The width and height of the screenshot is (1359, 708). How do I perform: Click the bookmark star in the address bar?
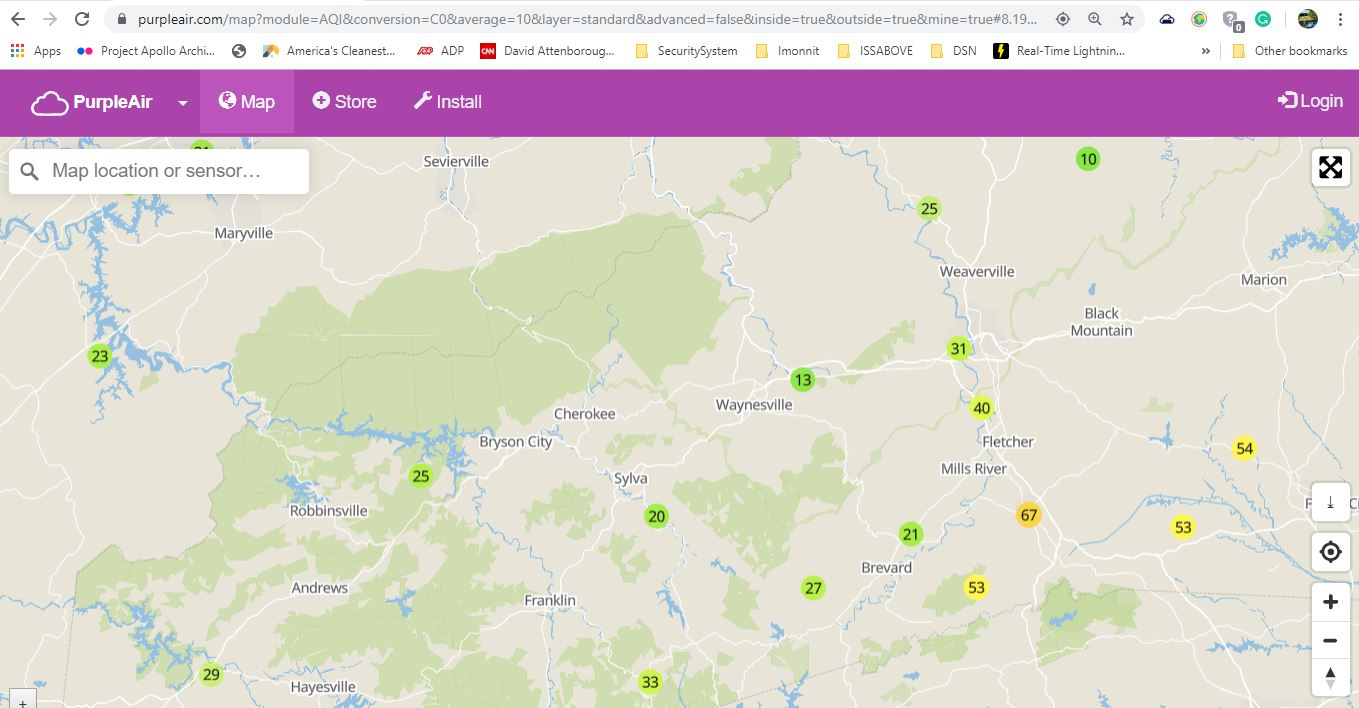click(1125, 19)
